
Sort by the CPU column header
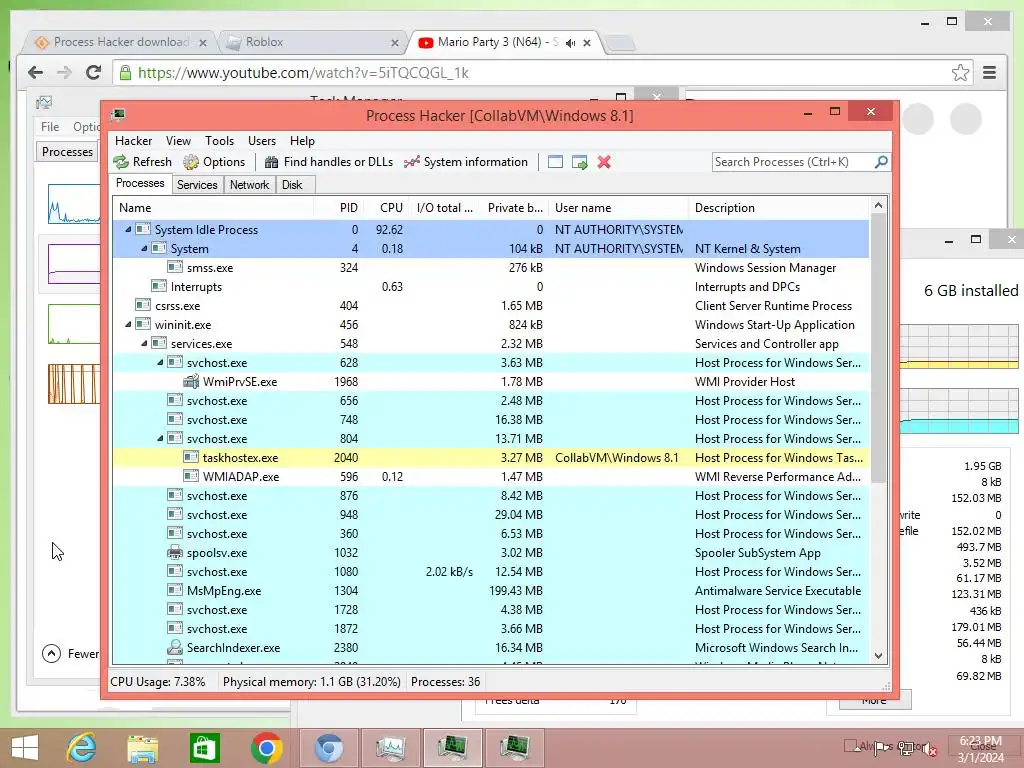point(387,208)
